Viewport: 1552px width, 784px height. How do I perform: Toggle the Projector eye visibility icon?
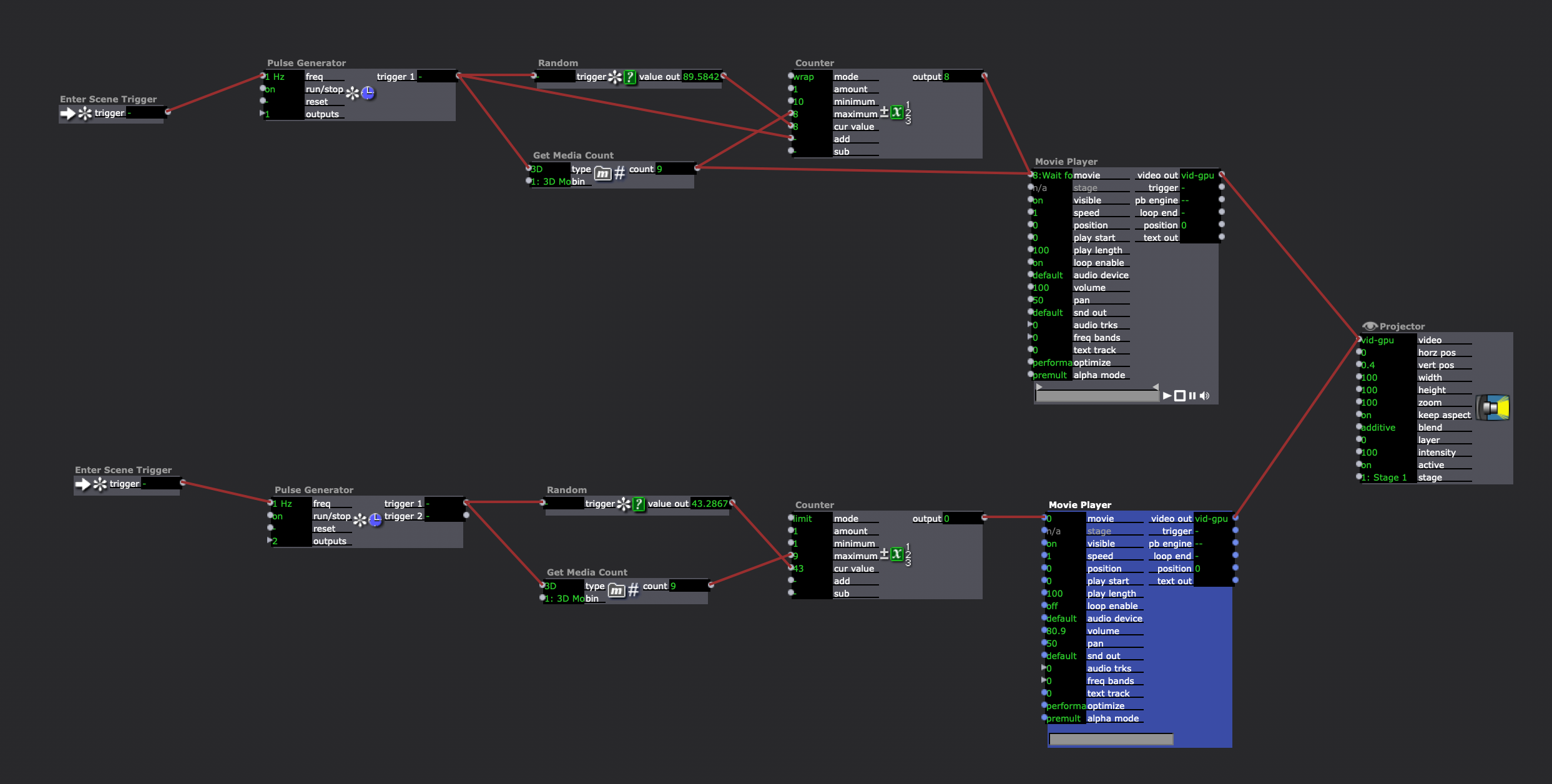(1370, 326)
